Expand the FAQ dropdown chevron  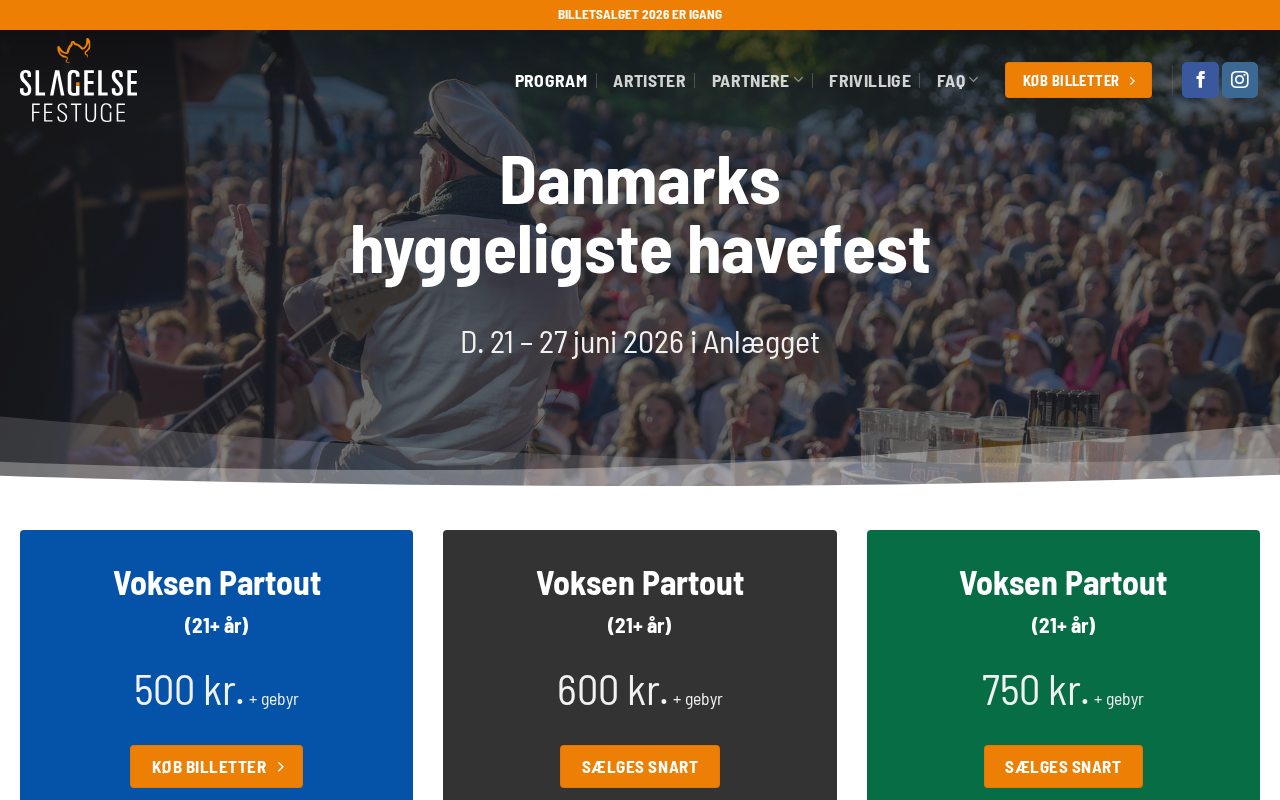(x=974, y=80)
